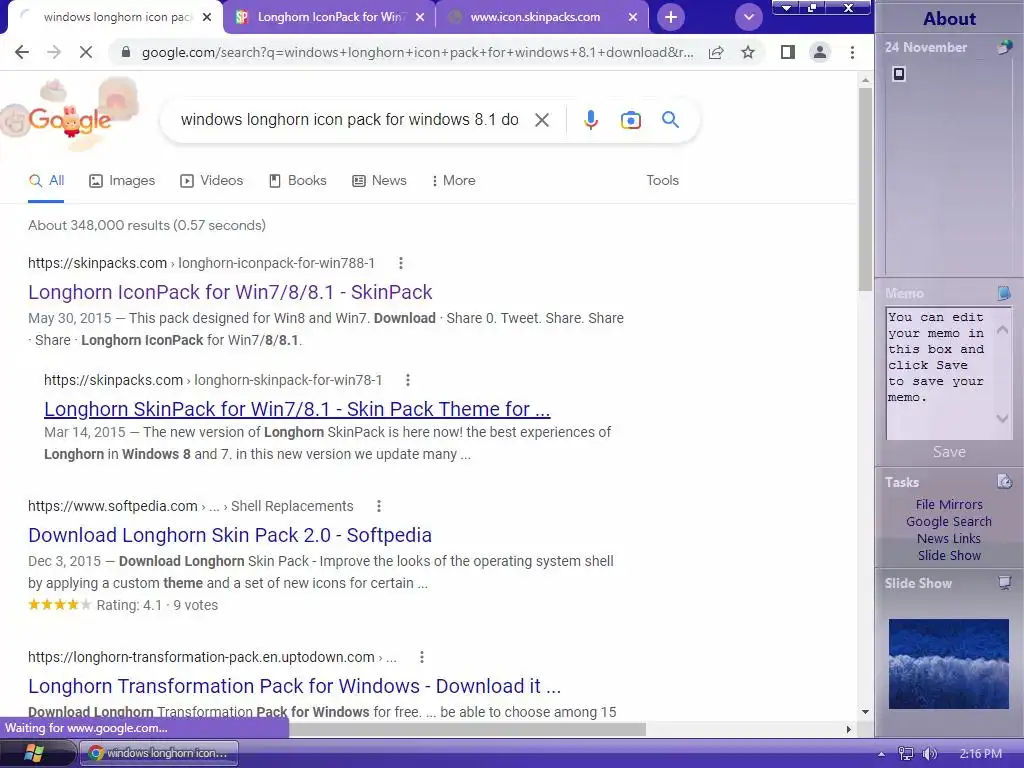Click News Links in Tasks panel
Screen dimensions: 1024x768
pyautogui.click(x=949, y=538)
